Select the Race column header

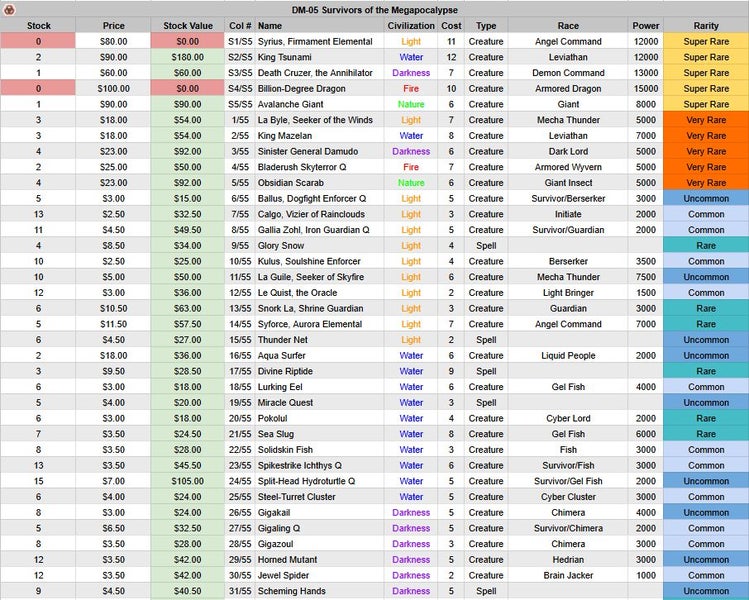568,26
